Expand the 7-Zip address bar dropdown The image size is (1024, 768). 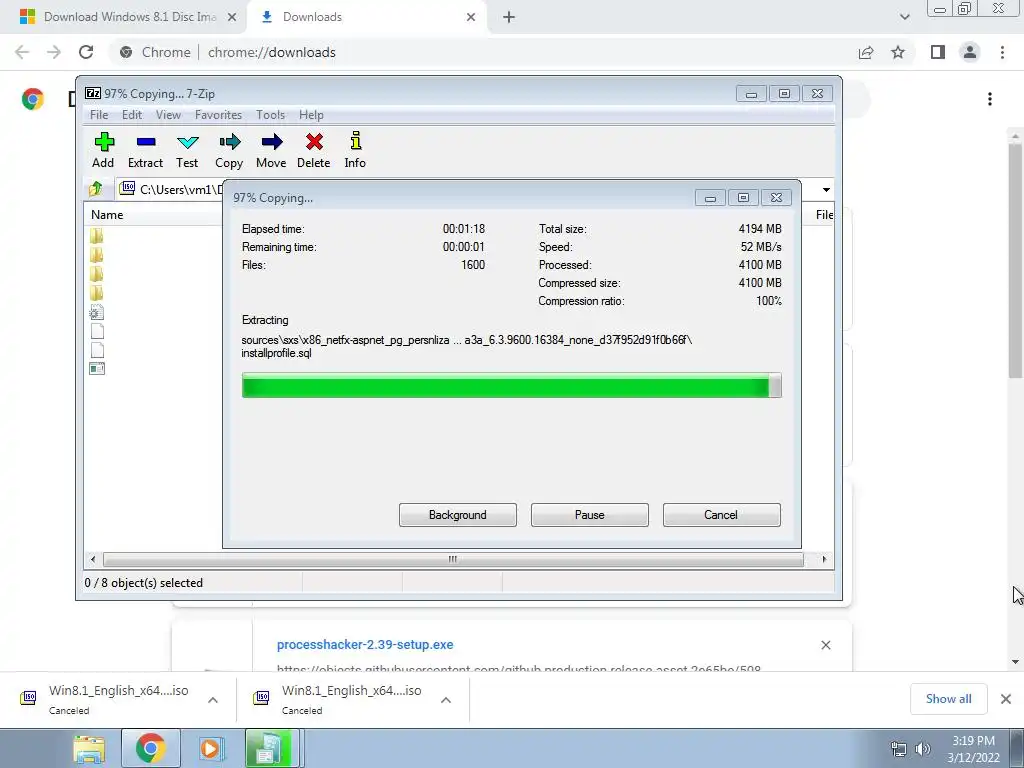[x=826, y=189]
